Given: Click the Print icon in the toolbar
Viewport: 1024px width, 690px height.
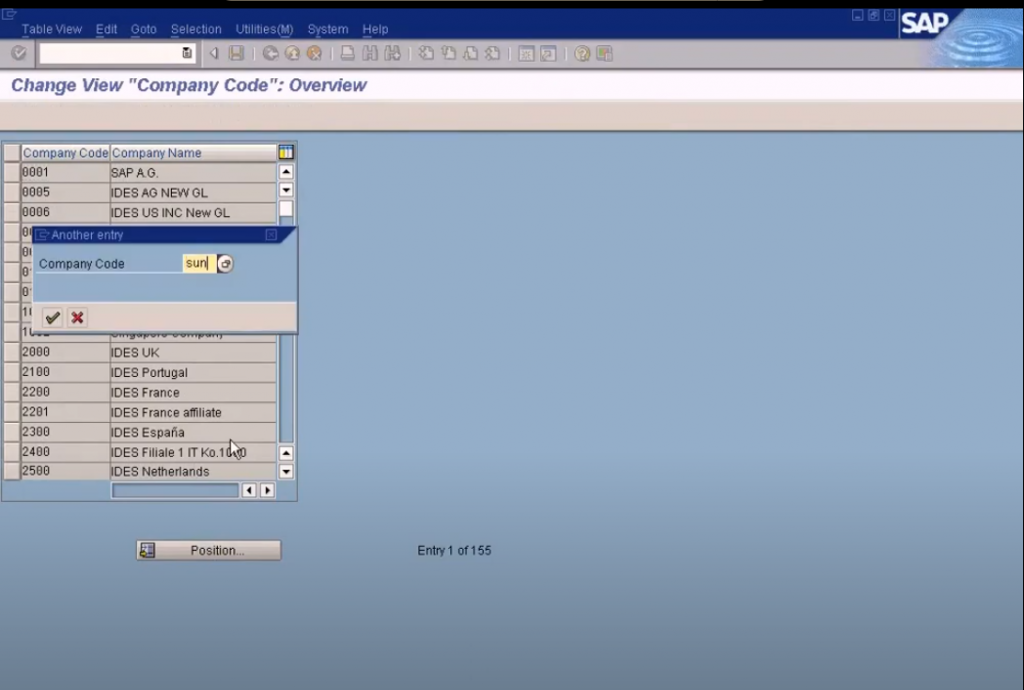Looking at the screenshot, I should pyautogui.click(x=347, y=54).
